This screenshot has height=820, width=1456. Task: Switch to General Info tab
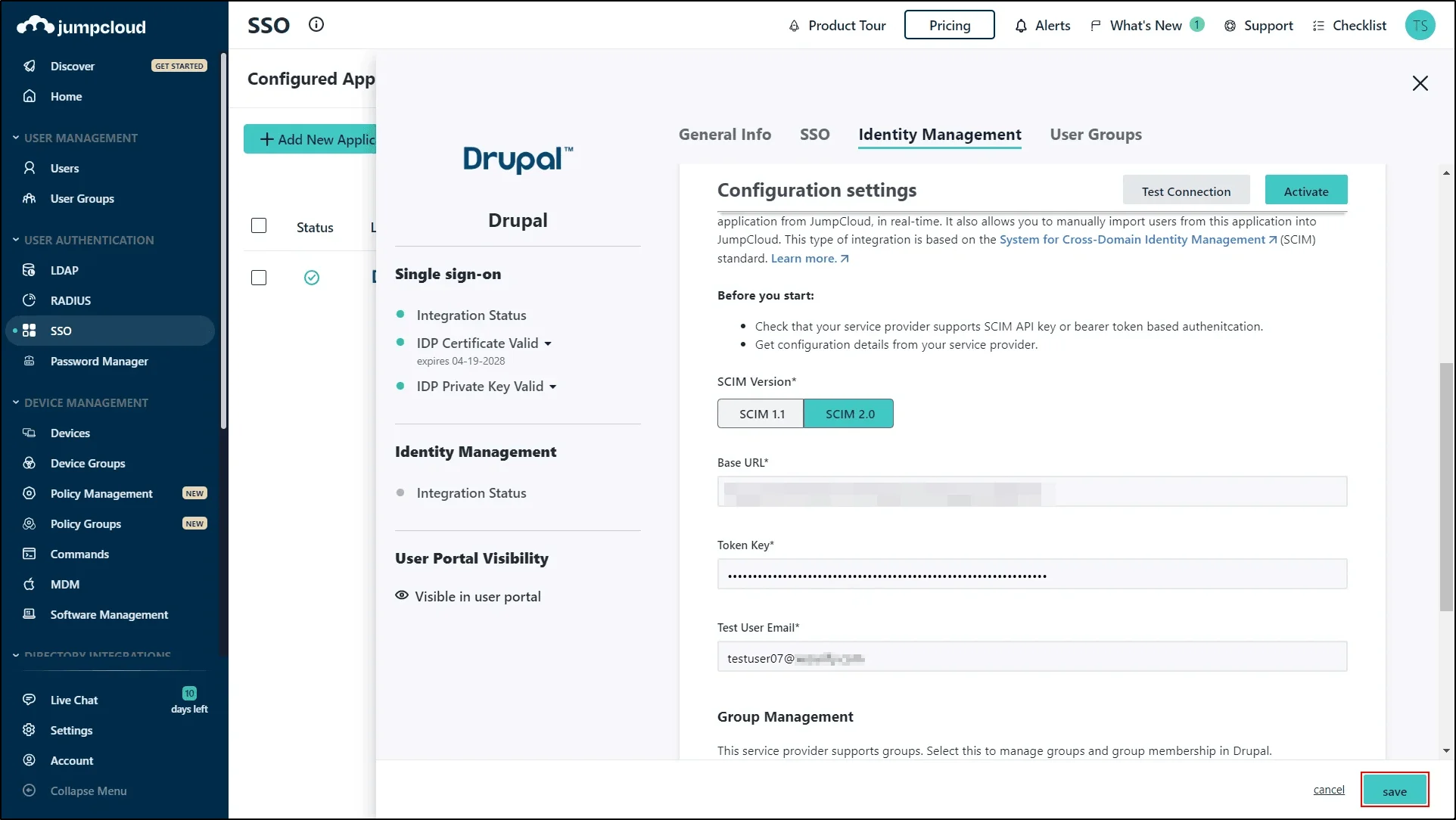point(724,135)
